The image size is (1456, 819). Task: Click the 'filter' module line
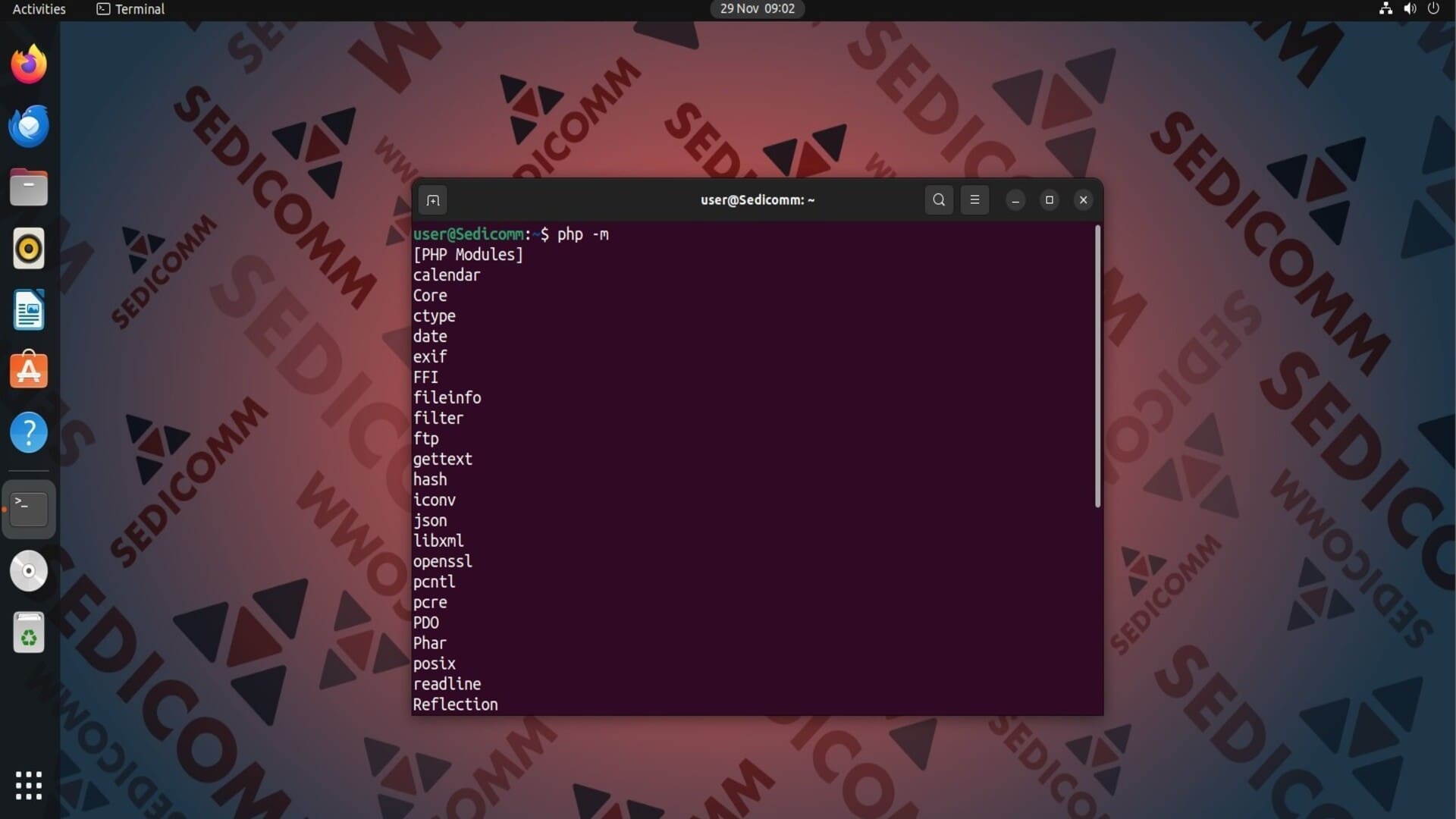click(438, 419)
